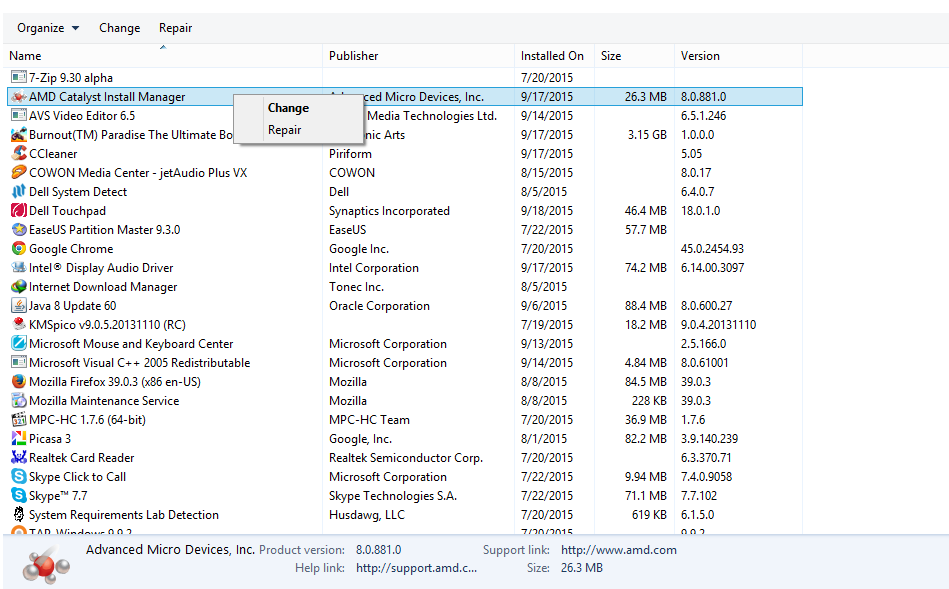The width and height of the screenshot is (949, 589).
Task: Click the Microsoft Mouse and Keyboard Center icon
Action: 19,343
